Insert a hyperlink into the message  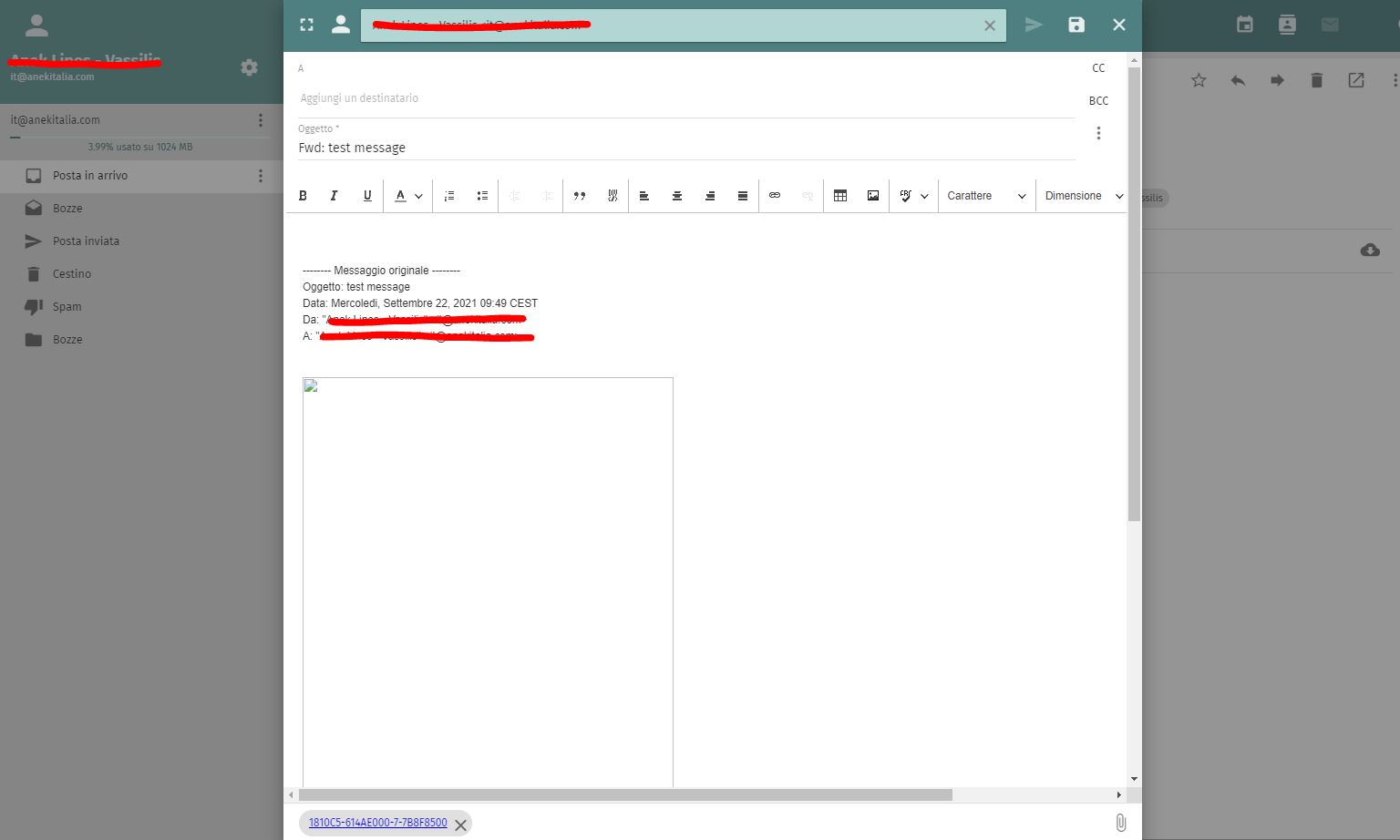[x=775, y=196]
